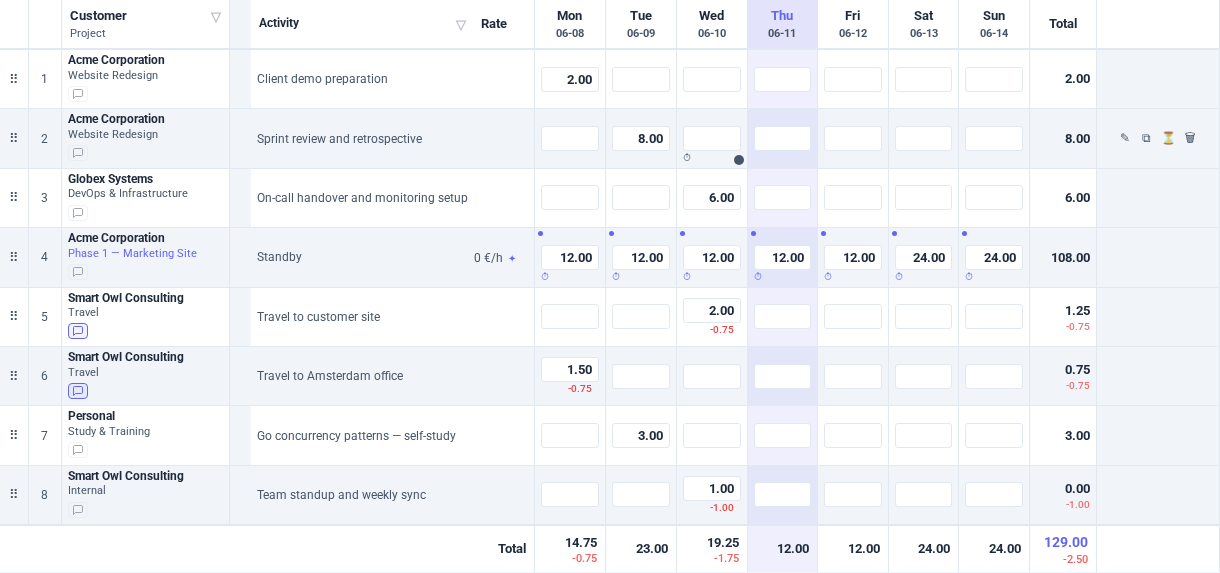Screen dimensions: 1220x573
Task: Click the 129.00 grand total
Action: 1066,542
